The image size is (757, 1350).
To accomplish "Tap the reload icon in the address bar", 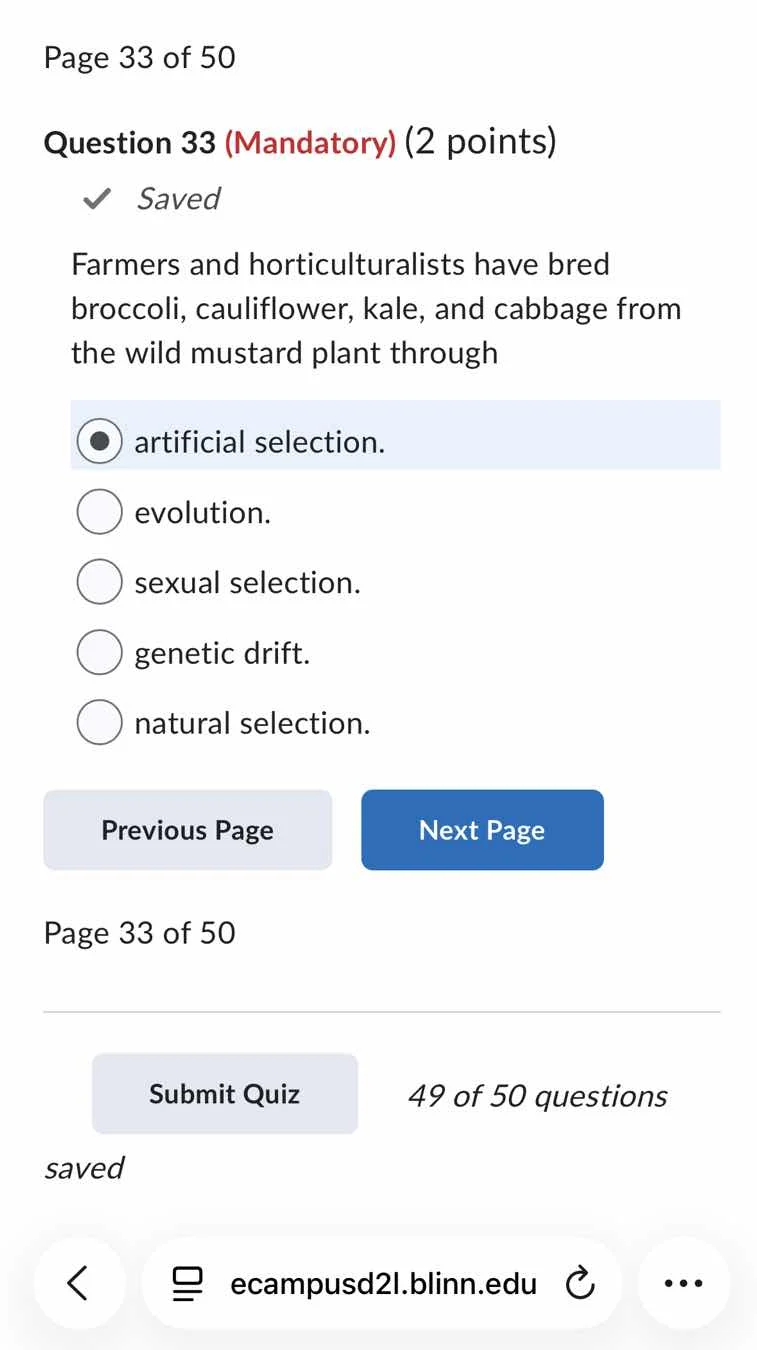I will (x=581, y=1283).
